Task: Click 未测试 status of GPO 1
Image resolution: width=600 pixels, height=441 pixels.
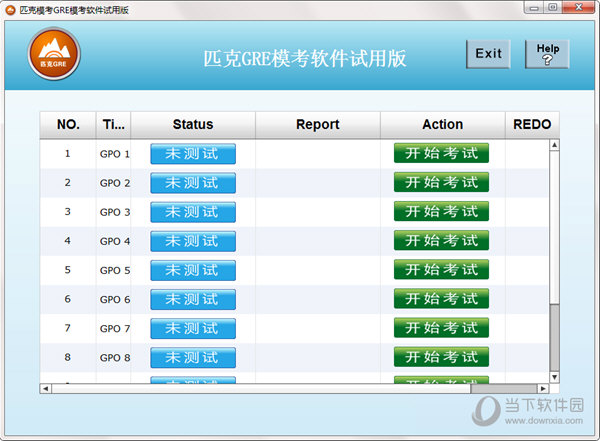Action: (x=193, y=154)
